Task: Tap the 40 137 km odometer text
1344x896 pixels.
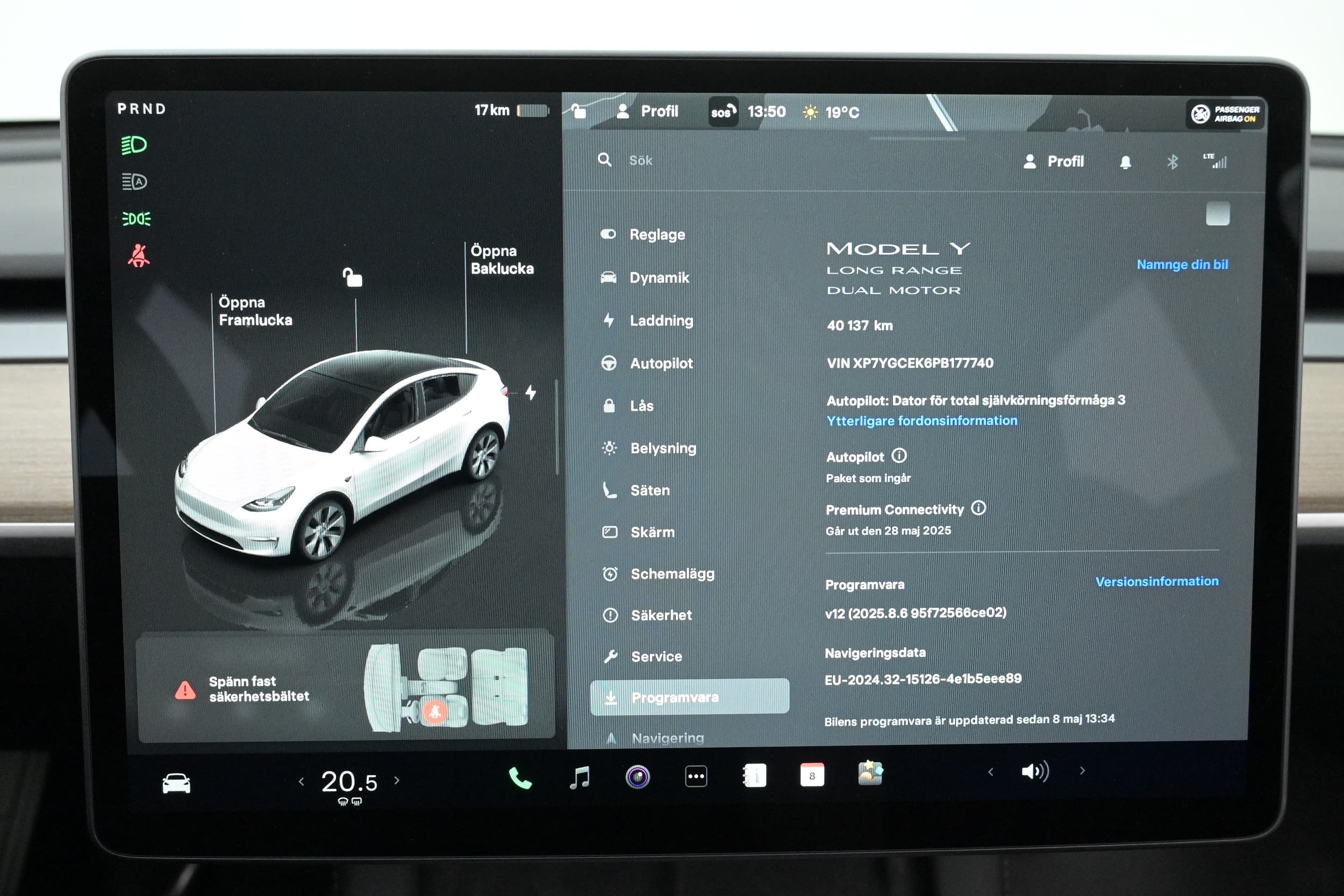Action: 860,326
